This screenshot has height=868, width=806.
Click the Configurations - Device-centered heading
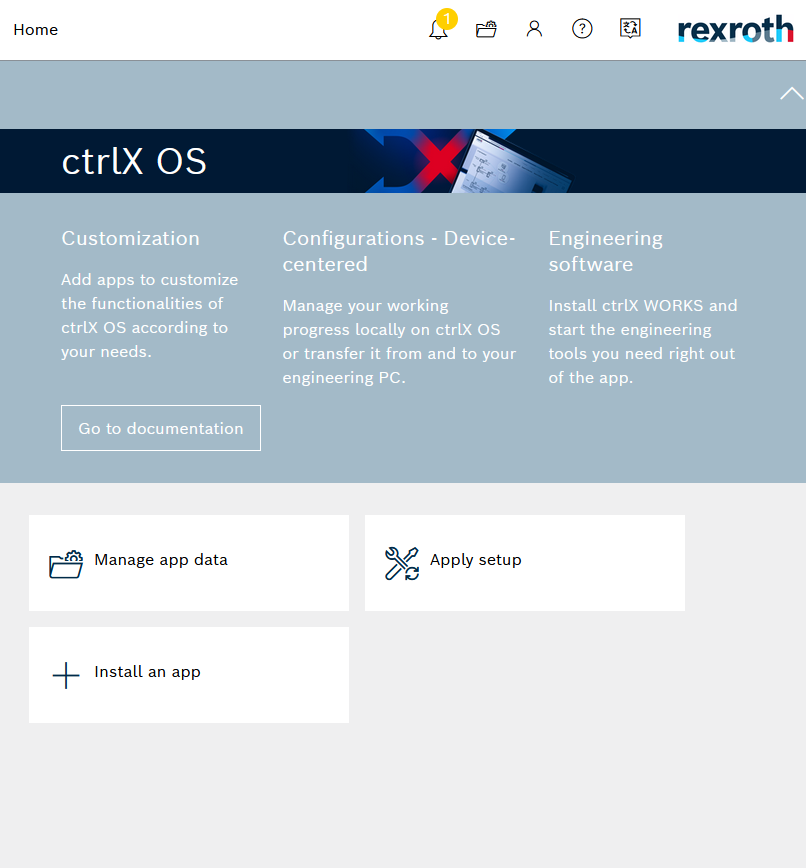click(399, 251)
